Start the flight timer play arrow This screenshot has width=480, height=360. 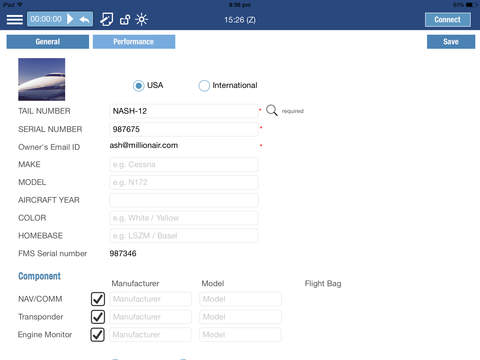[x=70, y=19]
